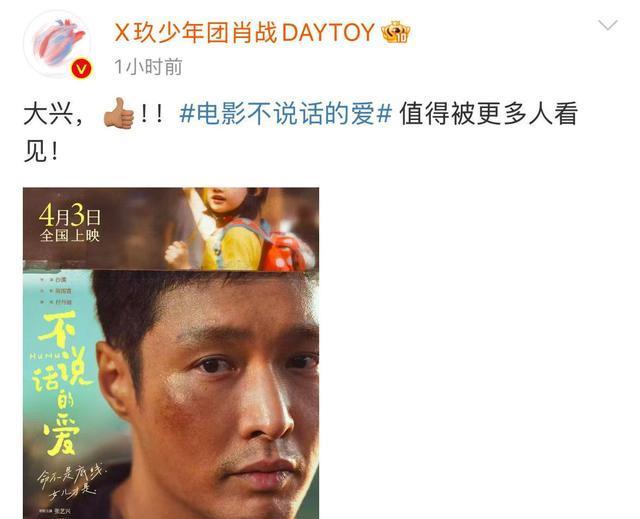Click the gold crown membership badge
This screenshot has height=519, width=640.
pos(396,32)
